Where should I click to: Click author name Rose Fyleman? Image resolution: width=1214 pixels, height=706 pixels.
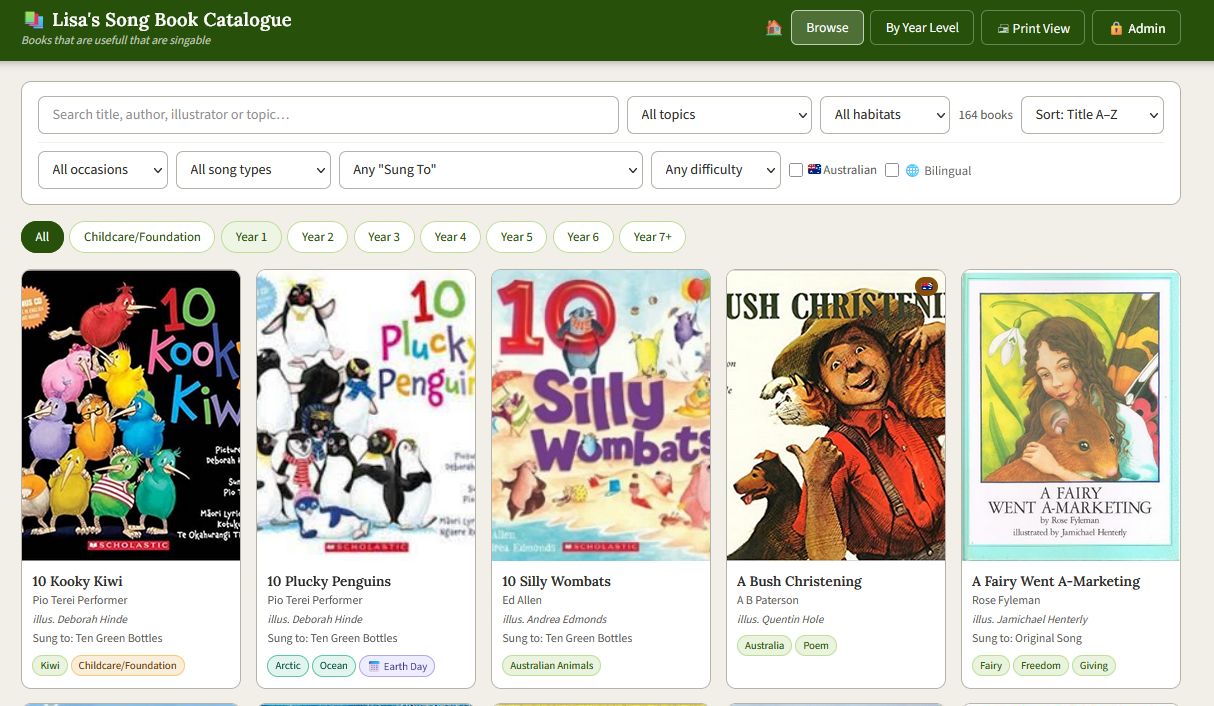[x=1006, y=600]
